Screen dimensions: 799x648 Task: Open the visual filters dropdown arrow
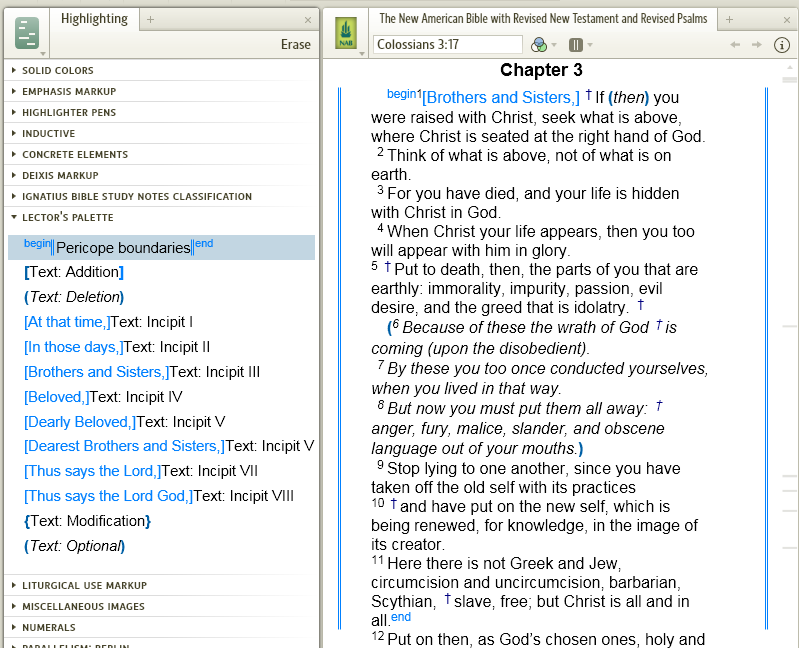click(x=554, y=45)
